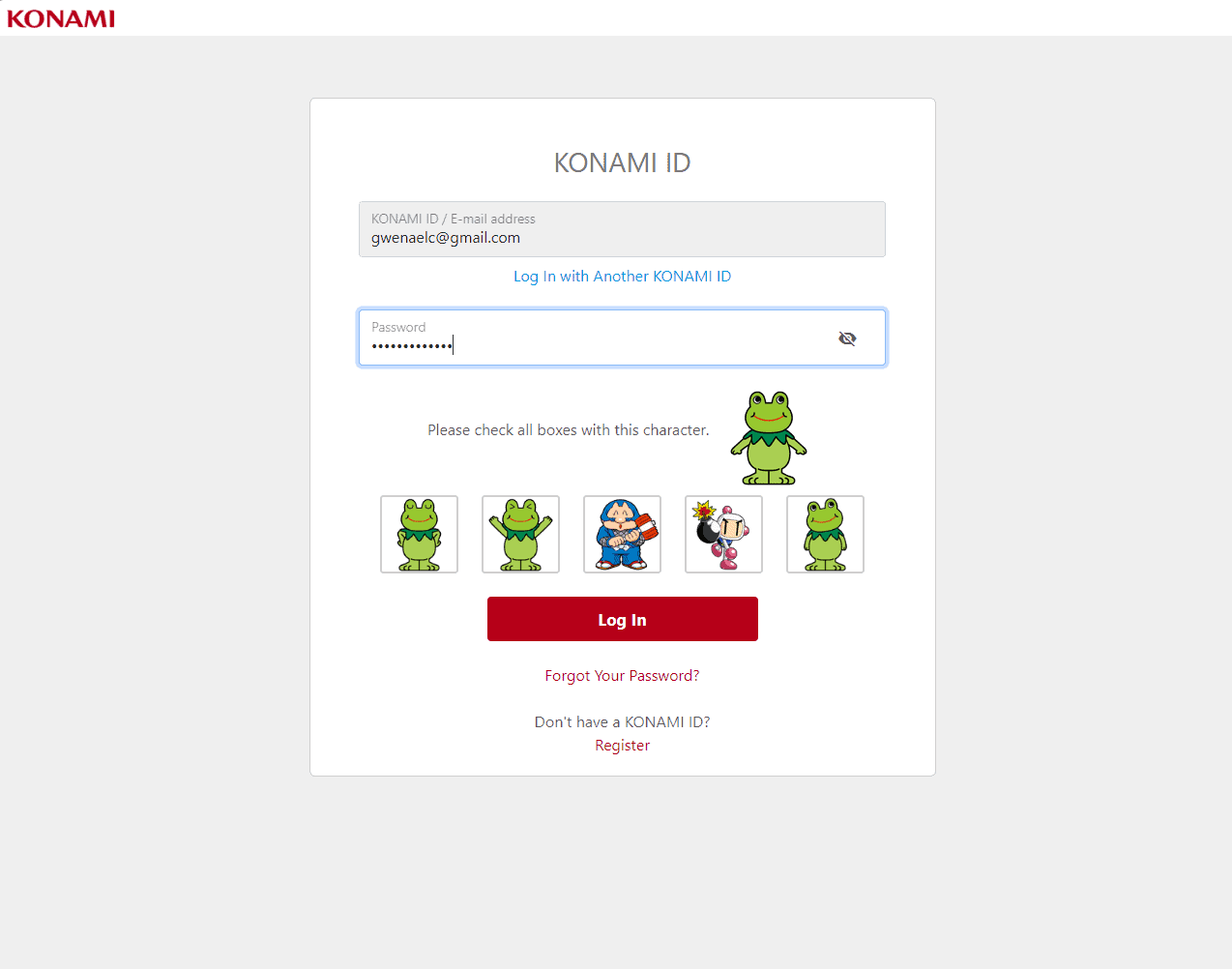Viewport: 1232px width, 969px height.
Task: Focus the Password input field
Action: [622, 338]
